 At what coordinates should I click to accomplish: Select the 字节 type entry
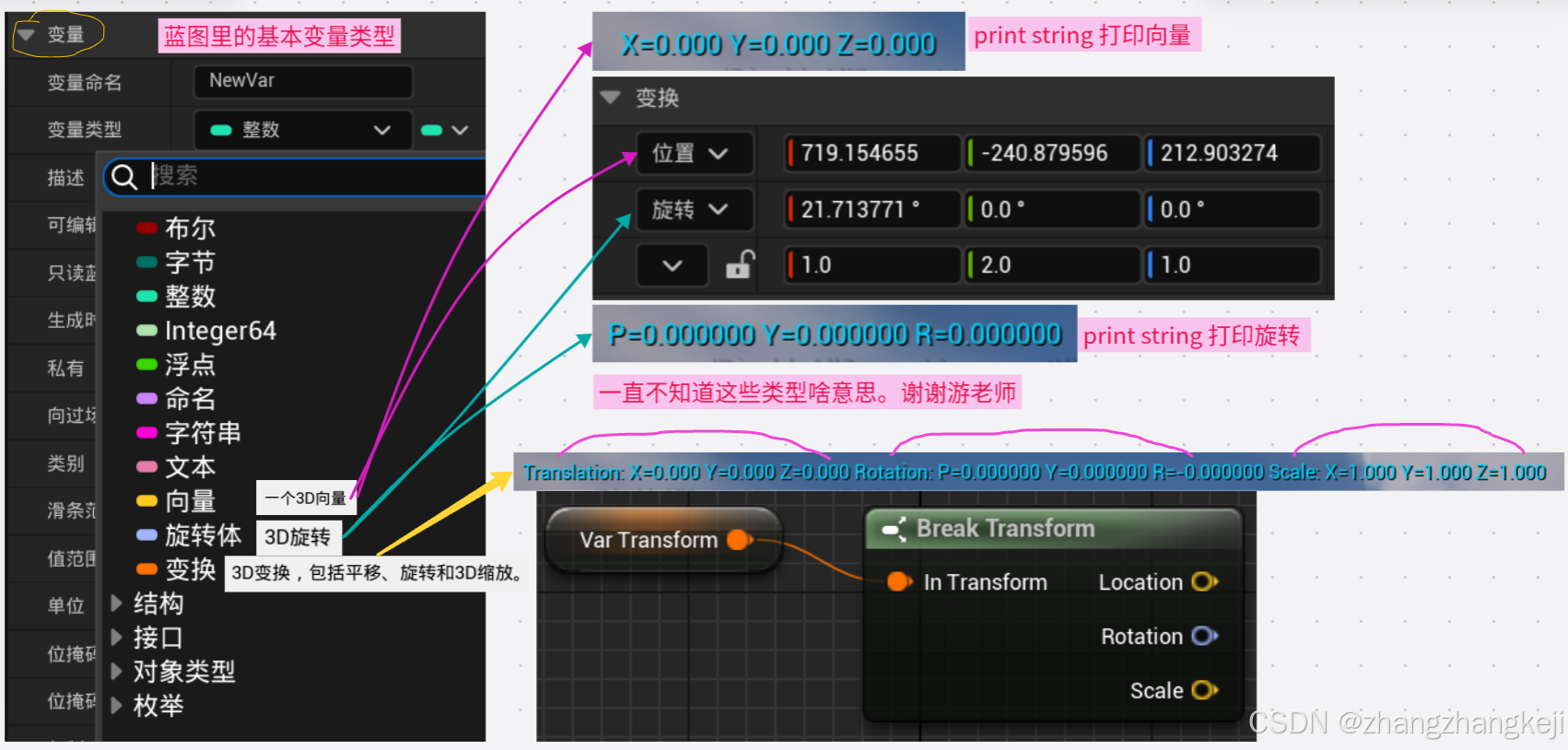click(190, 262)
